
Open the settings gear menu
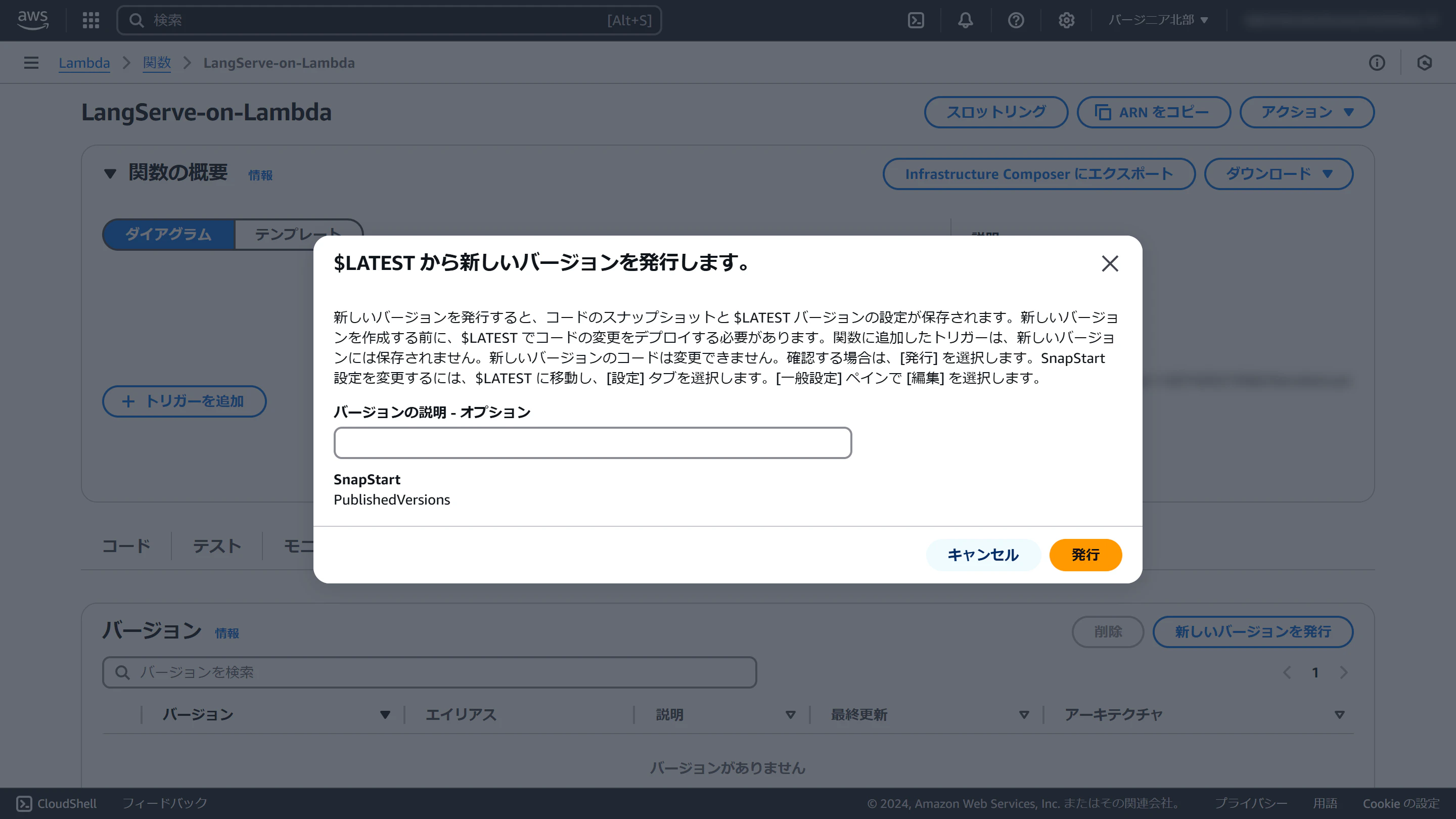point(1066,20)
